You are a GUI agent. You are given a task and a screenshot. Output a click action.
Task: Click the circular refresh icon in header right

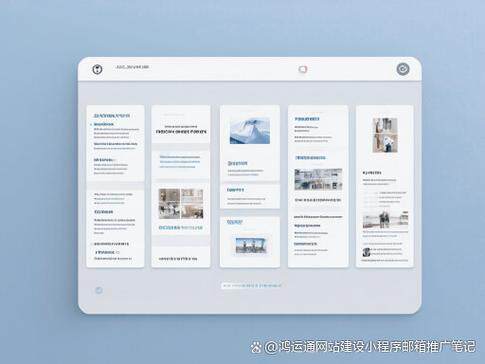[x=403, y=69]
